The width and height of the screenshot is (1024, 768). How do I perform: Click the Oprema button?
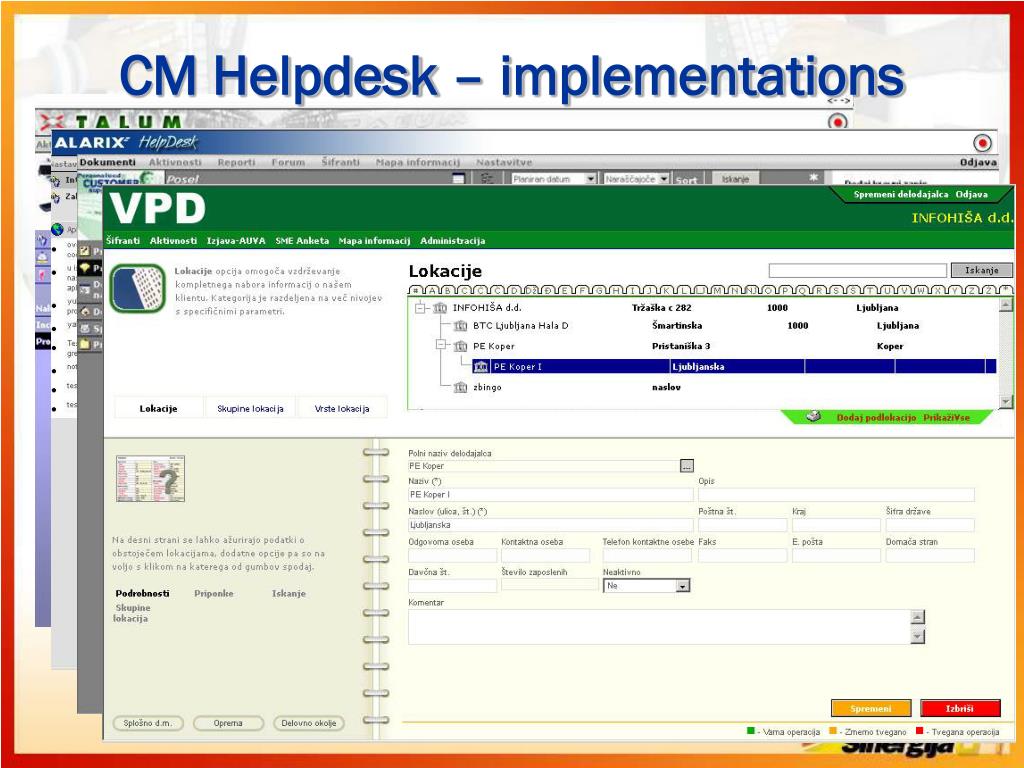point(228,723)
